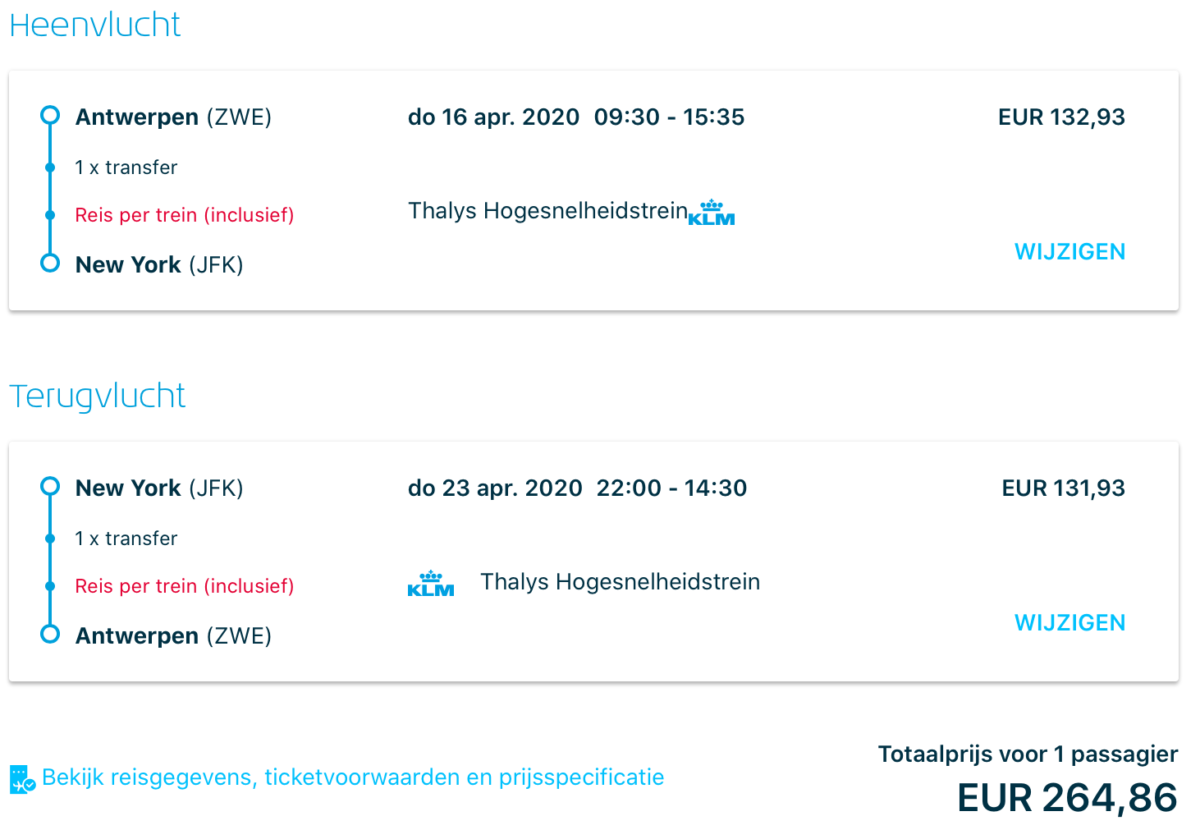Select the Antwerpen arrival circle on the return route
The width and height of the screenshot is (1200, 839).
(x=50, y=635)
